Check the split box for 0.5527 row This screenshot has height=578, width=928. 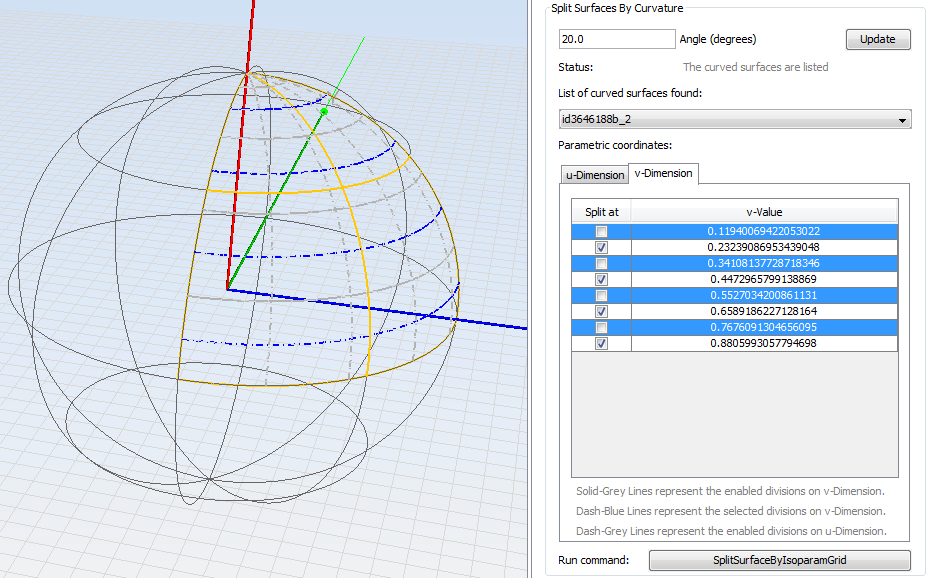[x=601, y=295]
